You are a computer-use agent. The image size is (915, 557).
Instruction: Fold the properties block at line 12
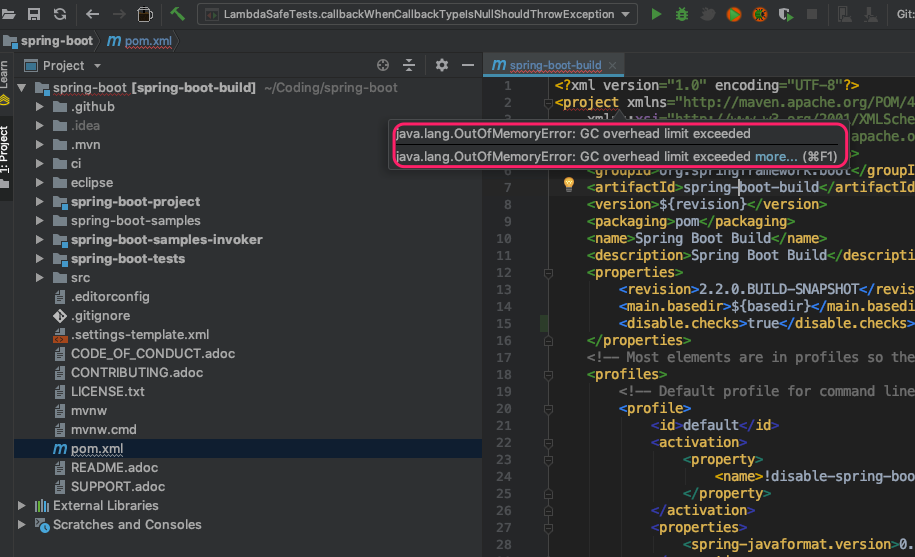pos(548,273)
